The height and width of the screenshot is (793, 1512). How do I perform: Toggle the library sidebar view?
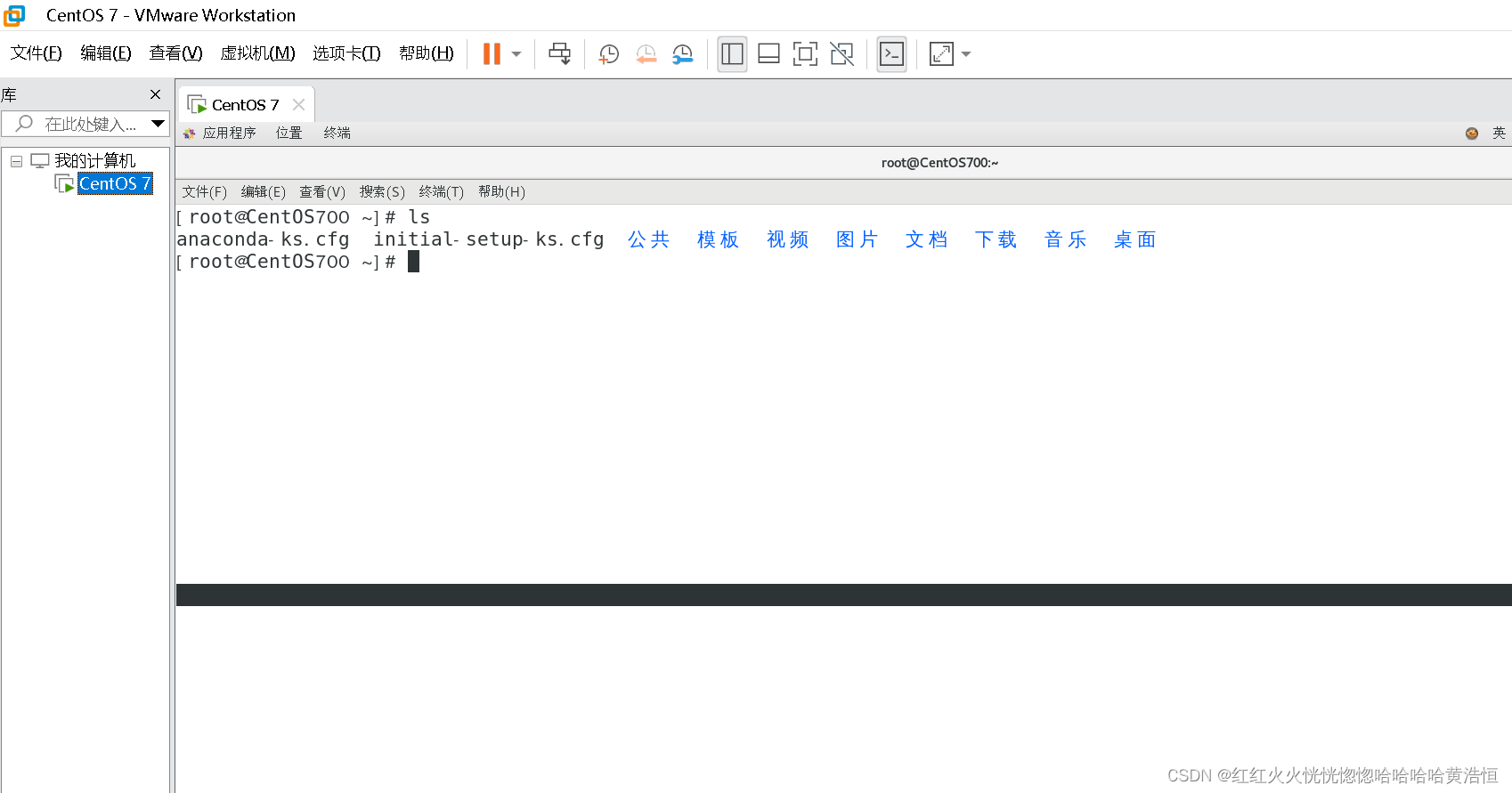click(x=732, y=54)
